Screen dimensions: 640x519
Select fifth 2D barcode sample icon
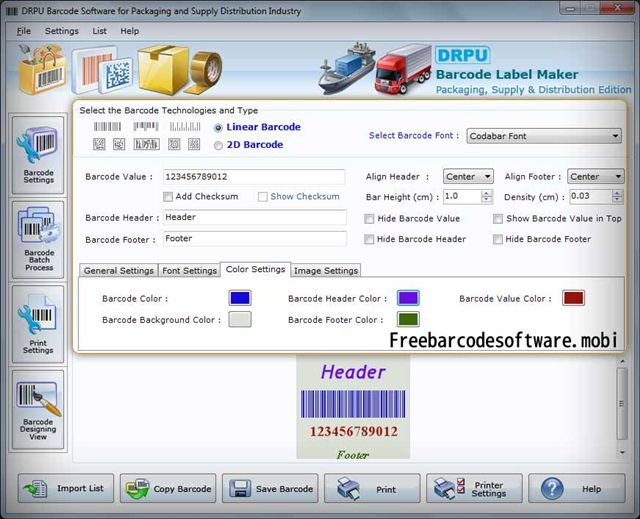(194, 144)
